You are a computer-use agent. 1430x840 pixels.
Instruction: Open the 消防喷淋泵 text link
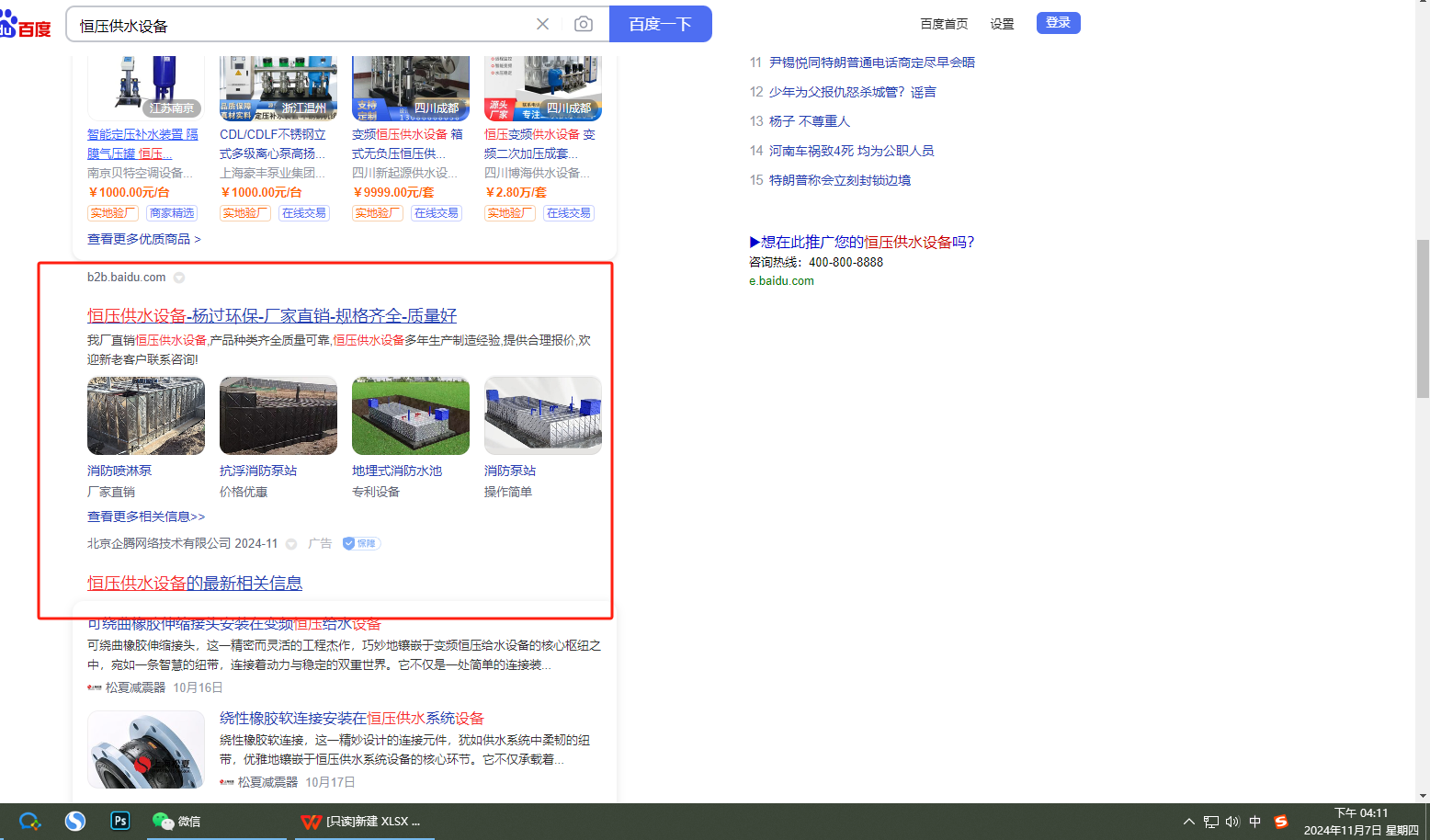(x=119, y=471)
